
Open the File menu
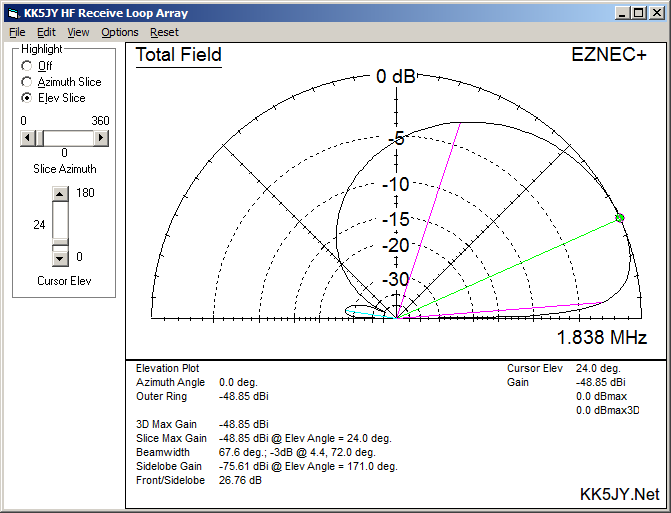[17, 32]
